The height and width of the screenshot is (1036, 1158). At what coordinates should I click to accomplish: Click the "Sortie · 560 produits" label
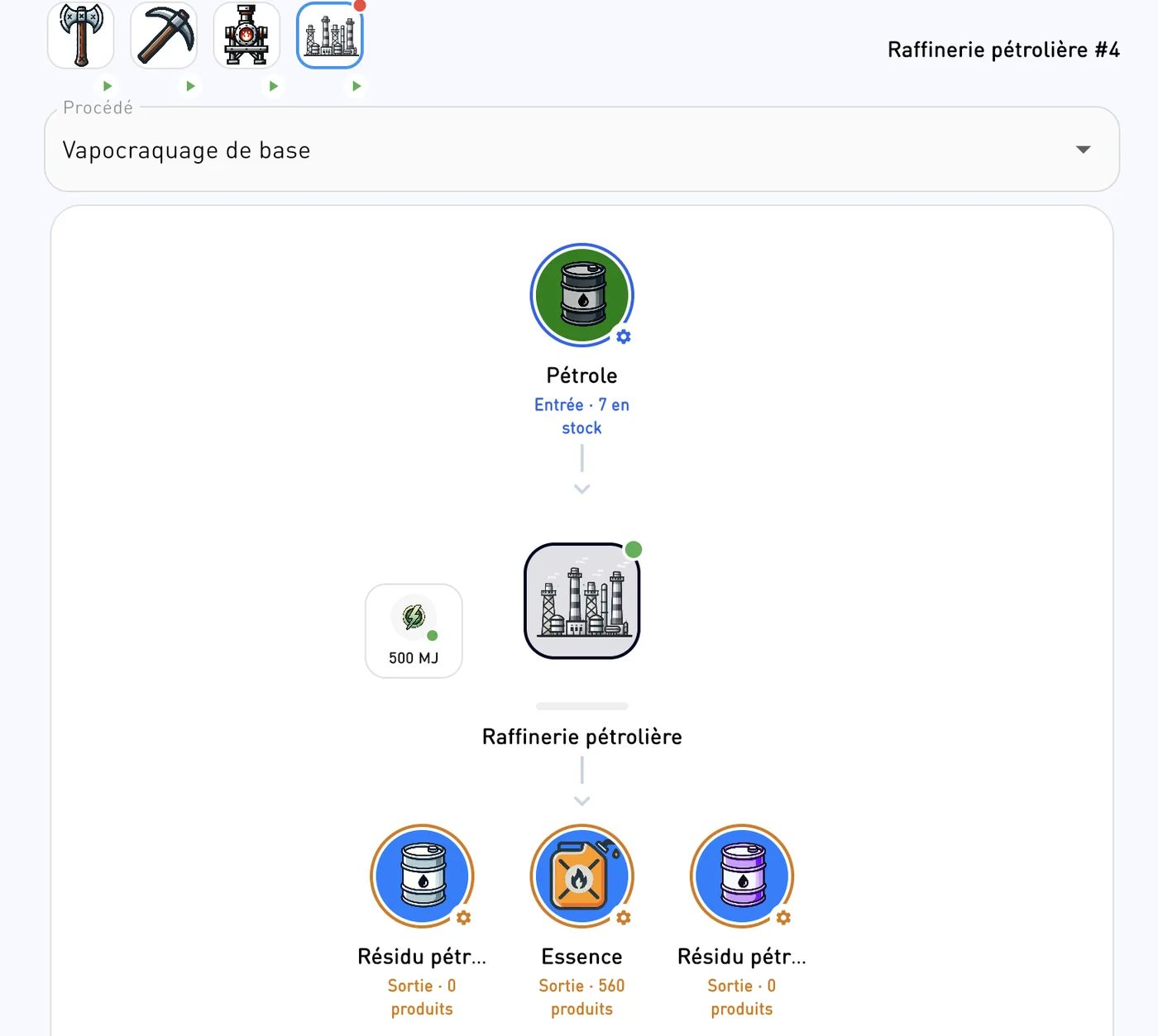click(x=582, y=997)
